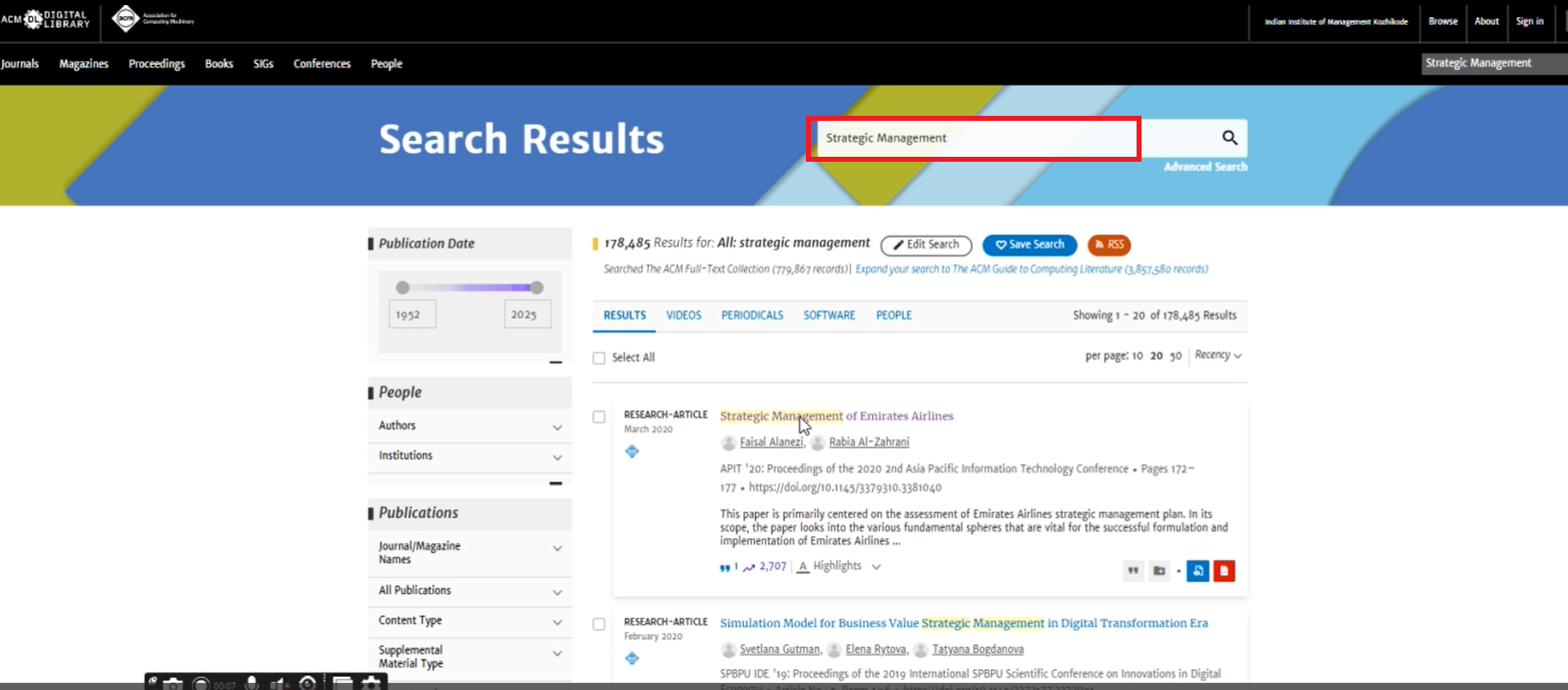Click the red PDF icon of first result
This screenshot has width=1568, height=690.
coord(1223,571)
